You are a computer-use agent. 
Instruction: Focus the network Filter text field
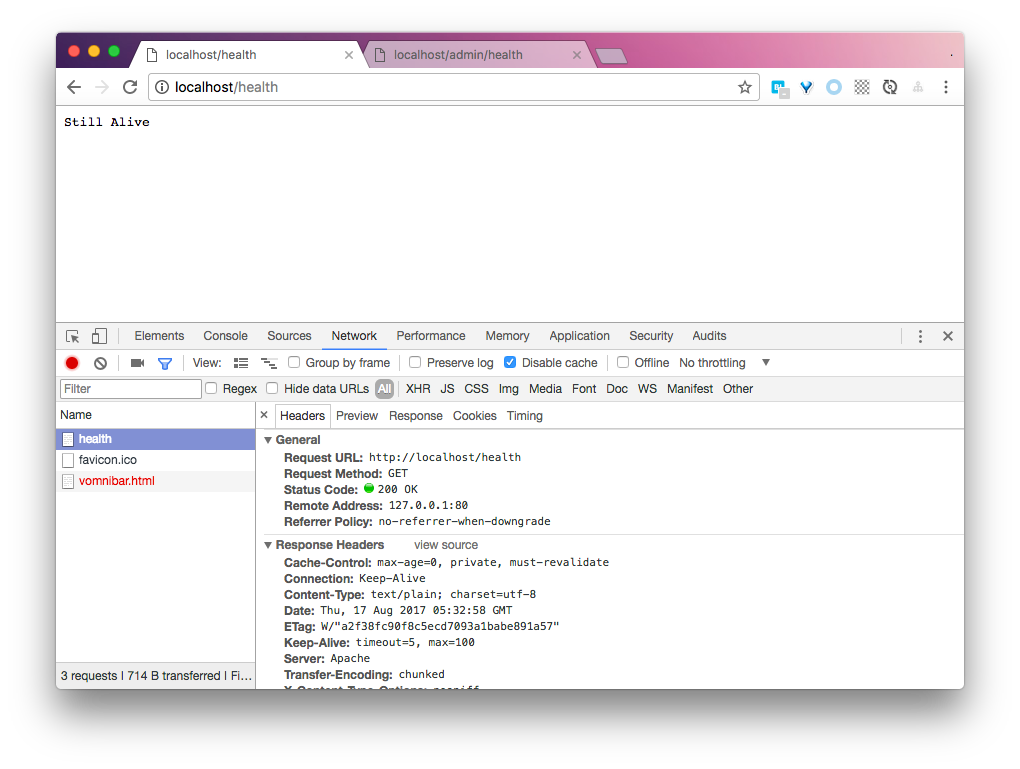(x=131, y=389)
